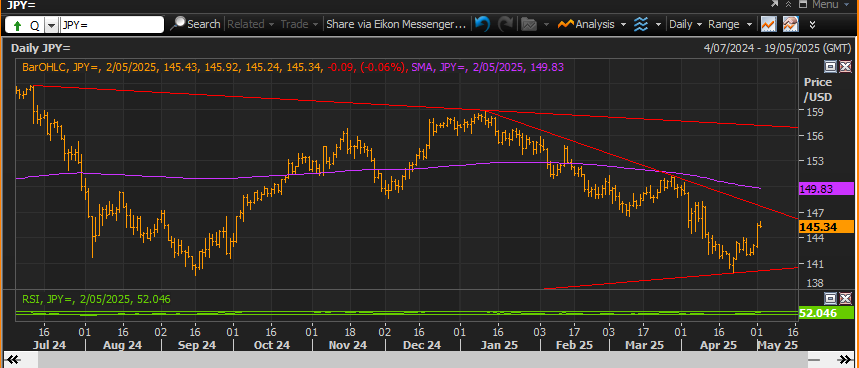
Task: Click the window restore icon beside Menu
Action: 803,4
